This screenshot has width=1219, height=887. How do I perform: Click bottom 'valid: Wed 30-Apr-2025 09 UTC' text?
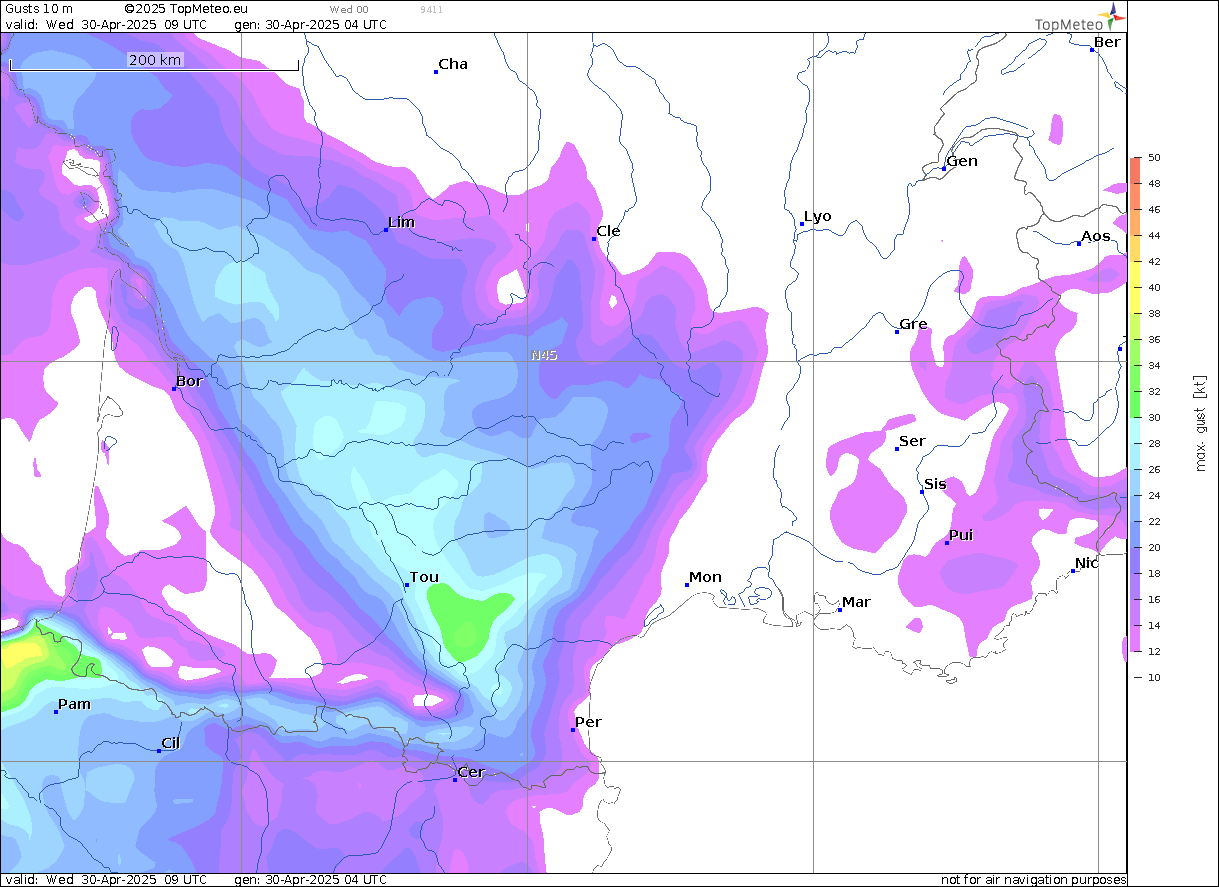107,880
